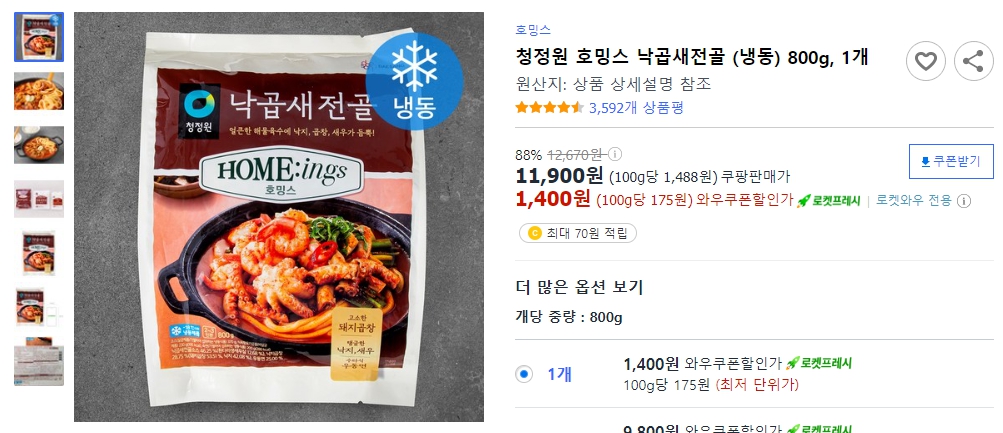Click the 쿠폰받기 download coupon button
1003x433 pixels.
tap(951, 161)
